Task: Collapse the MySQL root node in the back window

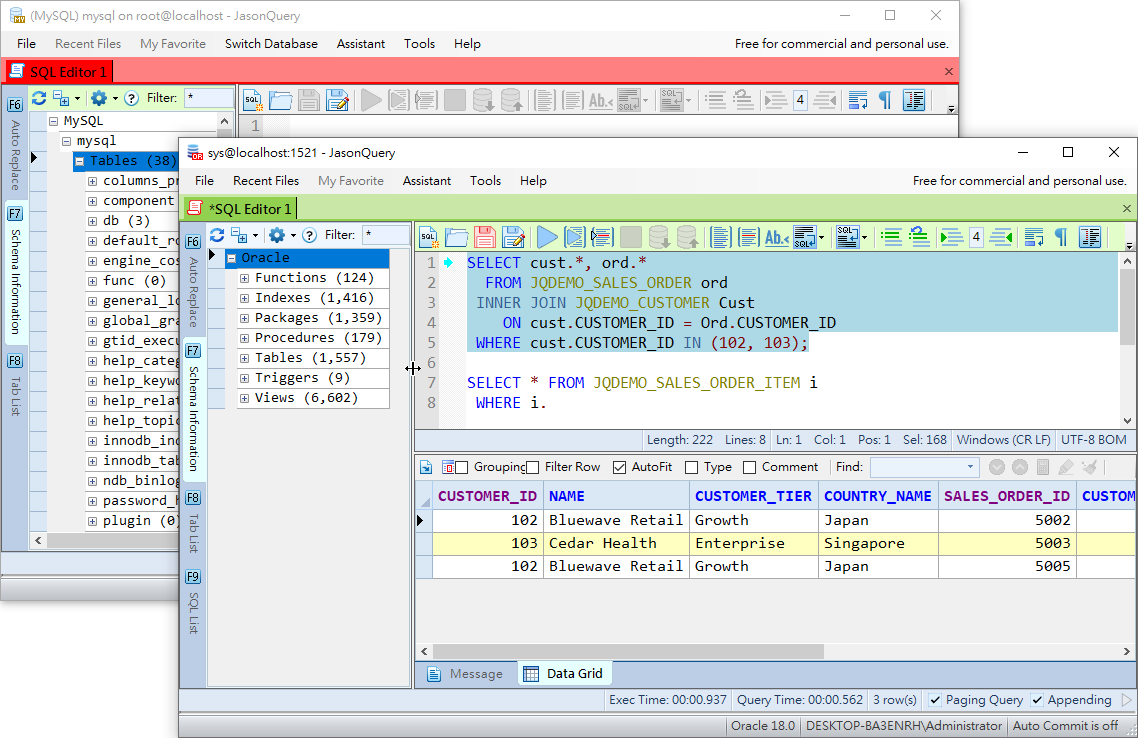Action: tap(53, 121)
